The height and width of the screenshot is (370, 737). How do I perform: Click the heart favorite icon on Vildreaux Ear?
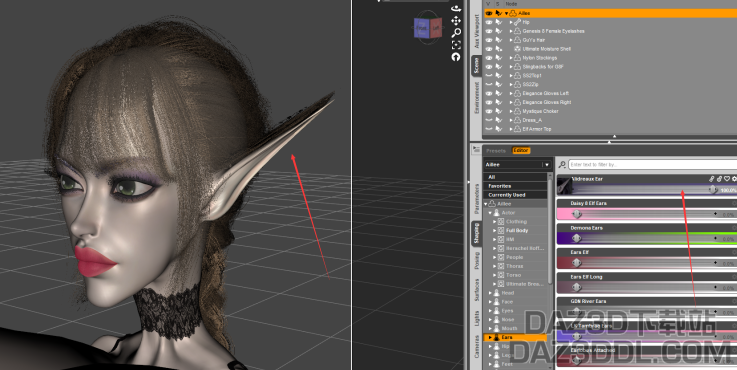(x=727, y=179)
